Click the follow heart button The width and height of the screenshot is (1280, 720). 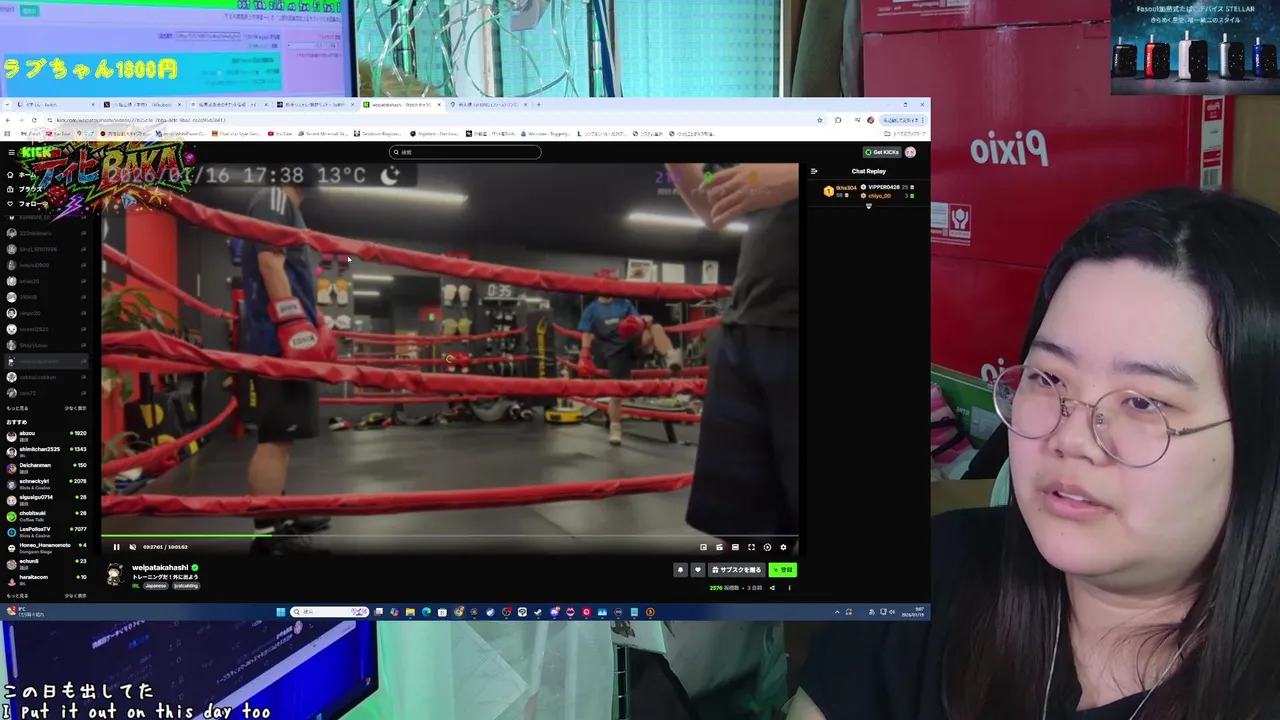click(698, 570)
